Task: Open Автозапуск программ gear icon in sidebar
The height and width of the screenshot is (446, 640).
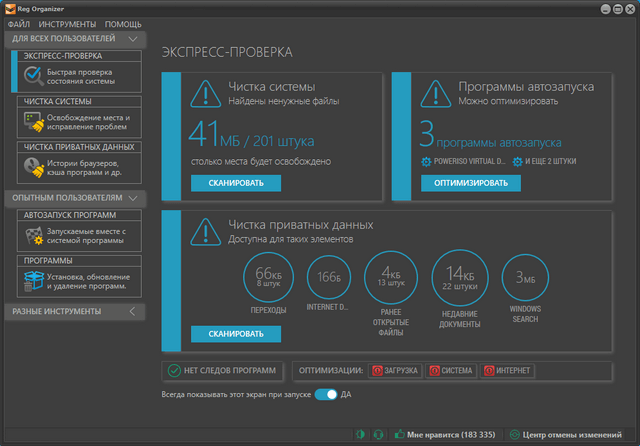Action: click(x=34, y=236)
